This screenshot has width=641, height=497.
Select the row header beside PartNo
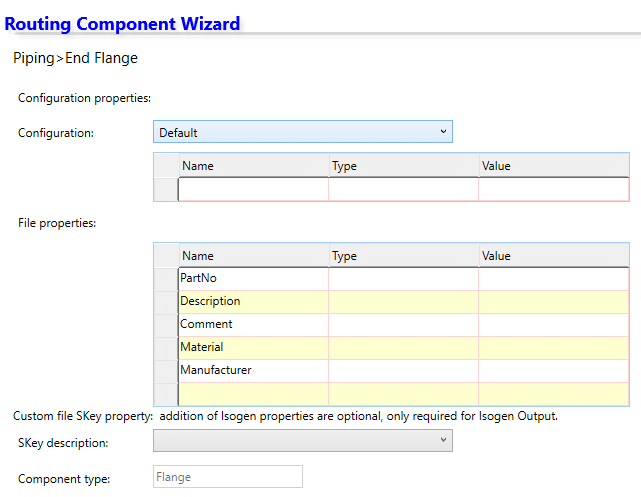(x=166, y=279)
